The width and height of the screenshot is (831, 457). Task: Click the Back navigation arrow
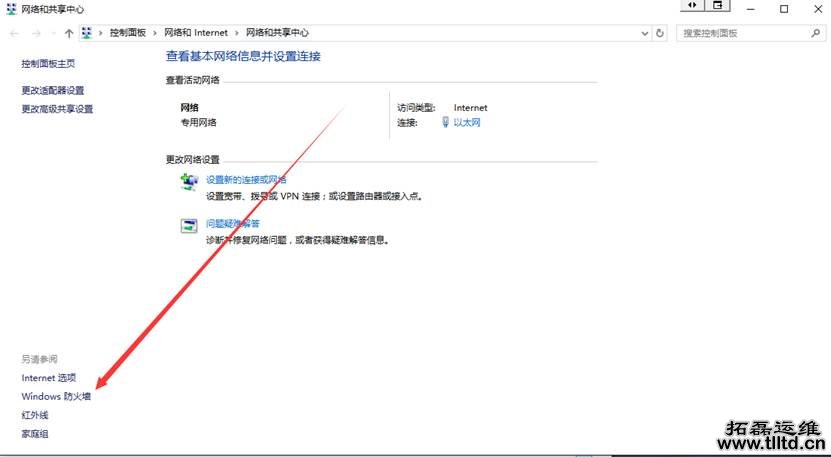(14, 33)
